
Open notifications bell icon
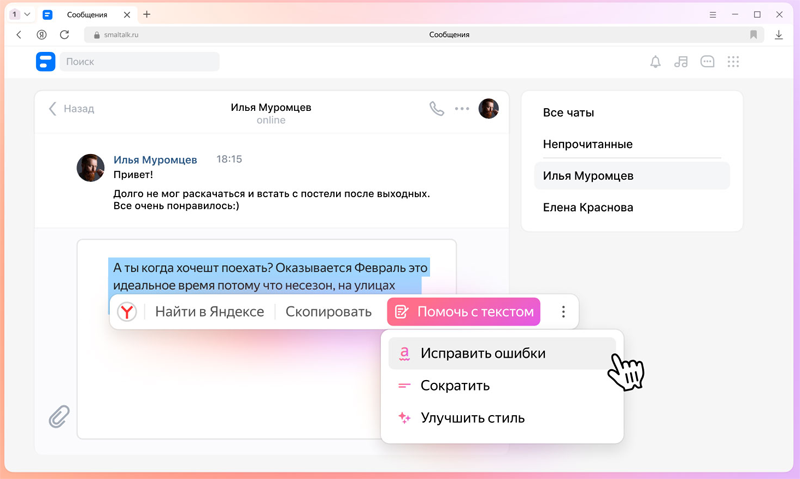pyautogui.click(x=655, y=62)
